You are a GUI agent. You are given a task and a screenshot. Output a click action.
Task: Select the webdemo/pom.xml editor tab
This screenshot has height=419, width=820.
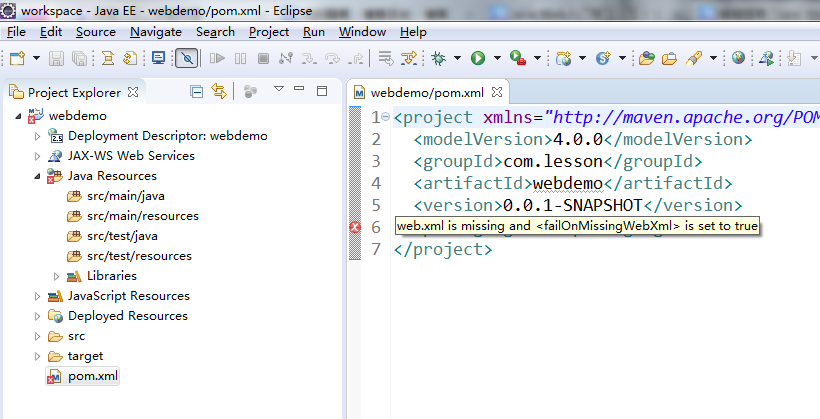point(427,93)
